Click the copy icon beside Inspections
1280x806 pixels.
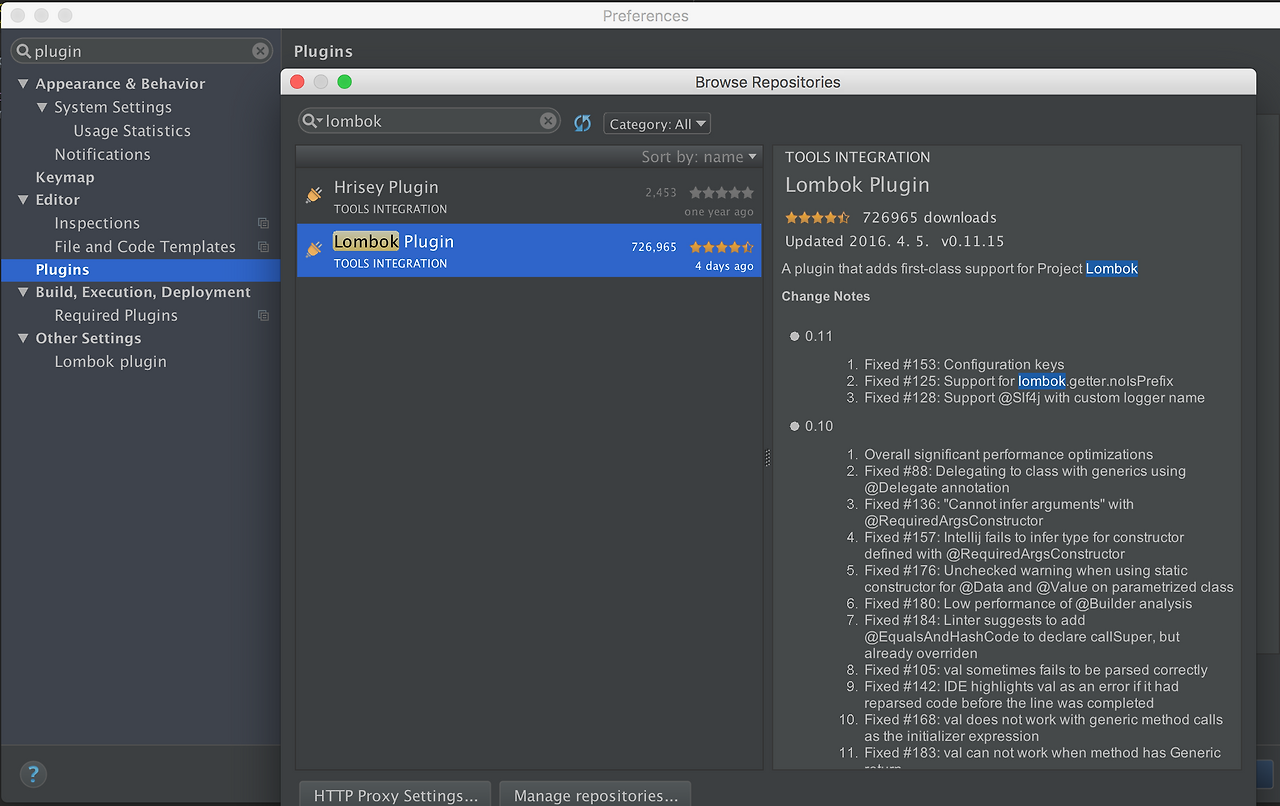[x=263, y=223]
